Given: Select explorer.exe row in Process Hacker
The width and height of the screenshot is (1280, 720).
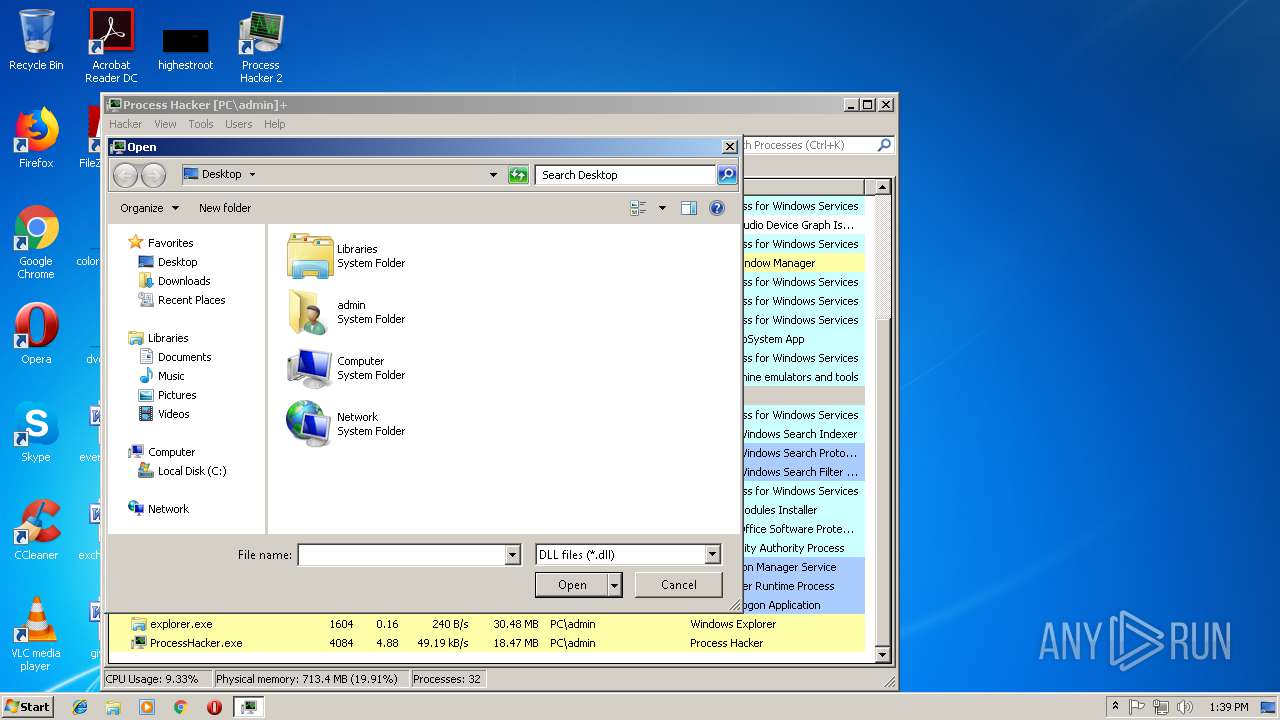Looking at the screenshot, I should click(x=486, y=624).
